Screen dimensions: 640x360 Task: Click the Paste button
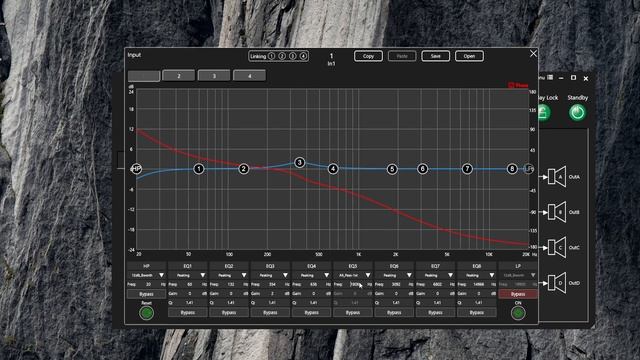tap(402, 56)
